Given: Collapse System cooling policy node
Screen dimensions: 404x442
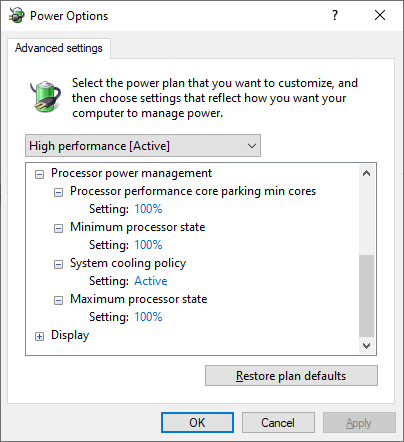Looking at the screenshot, I should pyautogui.click(x=58, y=264).
